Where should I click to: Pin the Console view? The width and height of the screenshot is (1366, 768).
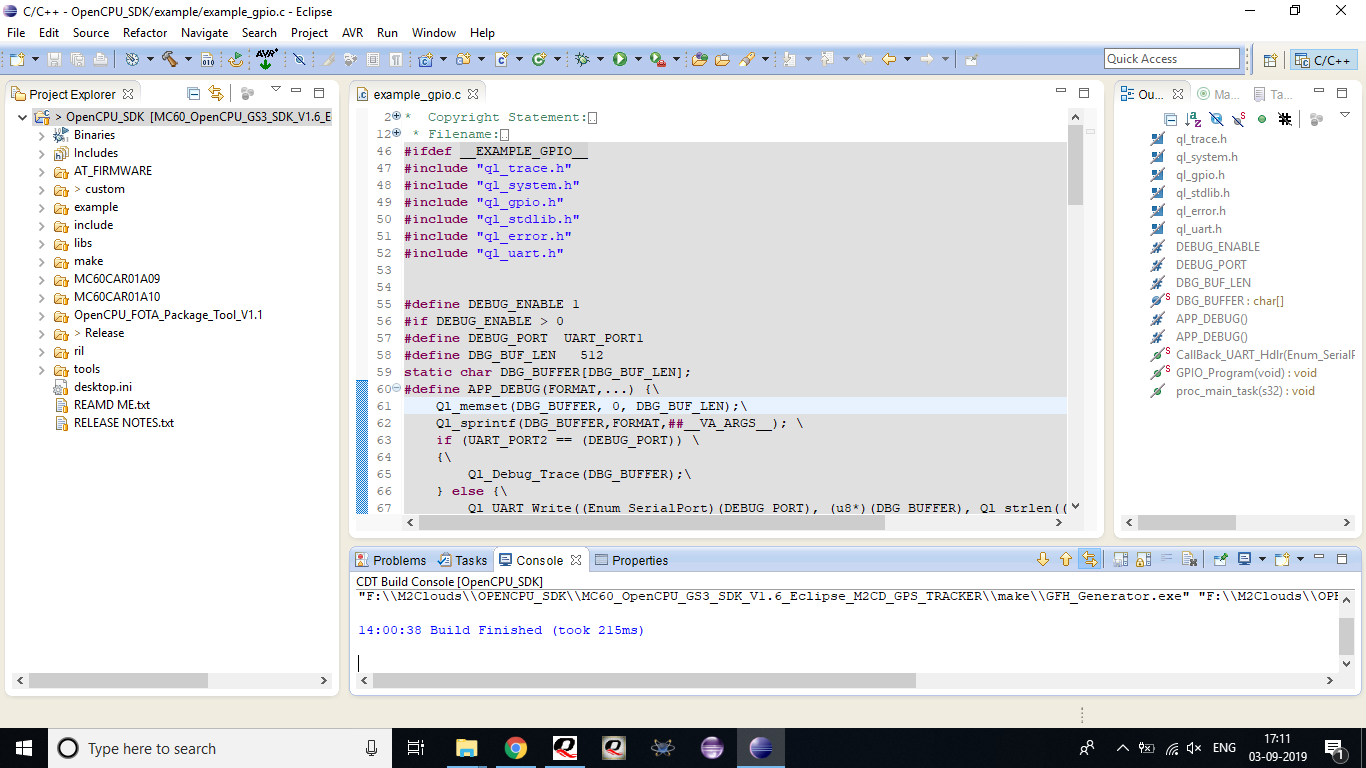click(1220, 560)
